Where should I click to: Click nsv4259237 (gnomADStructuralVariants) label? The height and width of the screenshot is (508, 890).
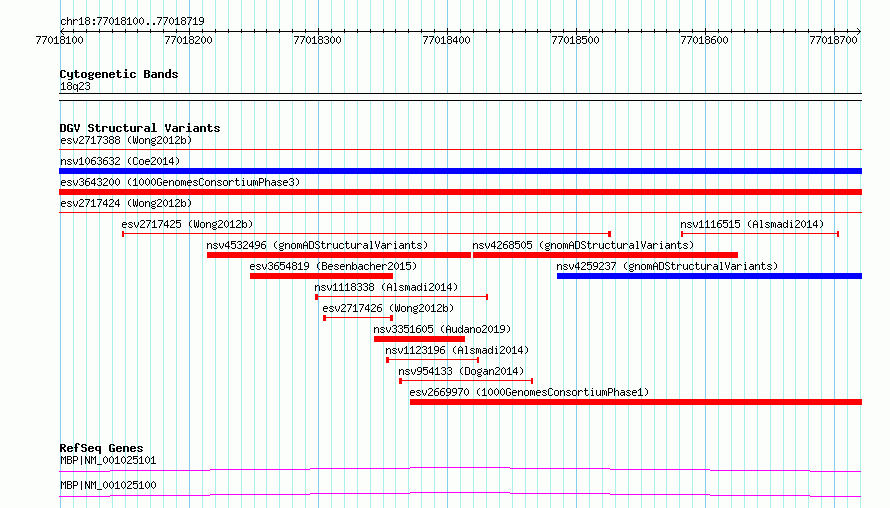click(667, 266)
